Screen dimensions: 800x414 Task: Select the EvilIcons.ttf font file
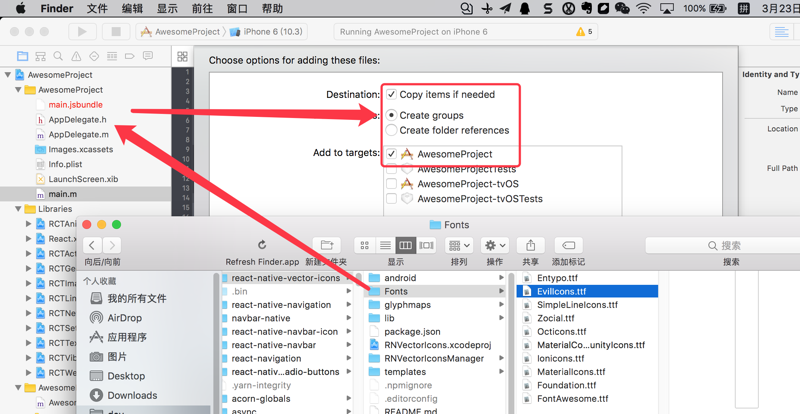click(x=587, y=291)
